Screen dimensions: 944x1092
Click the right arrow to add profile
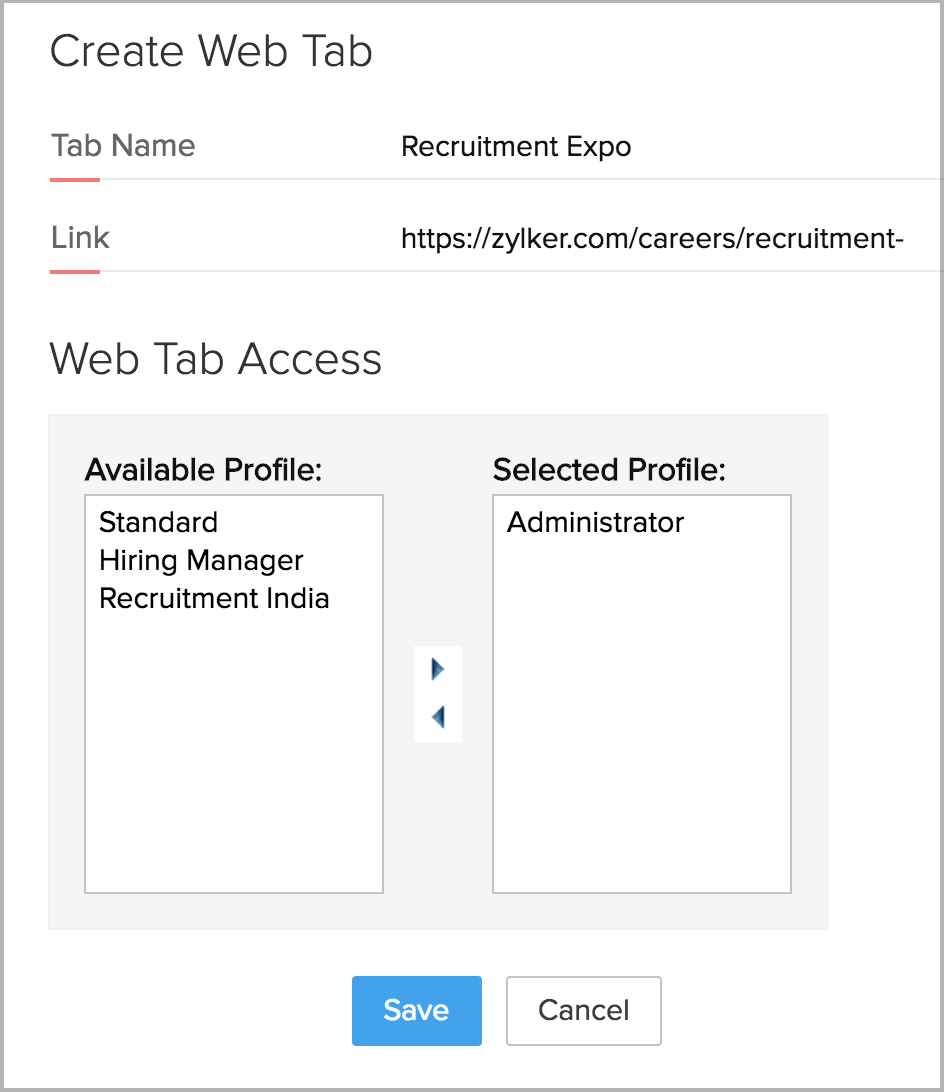(x=437, y=669)
